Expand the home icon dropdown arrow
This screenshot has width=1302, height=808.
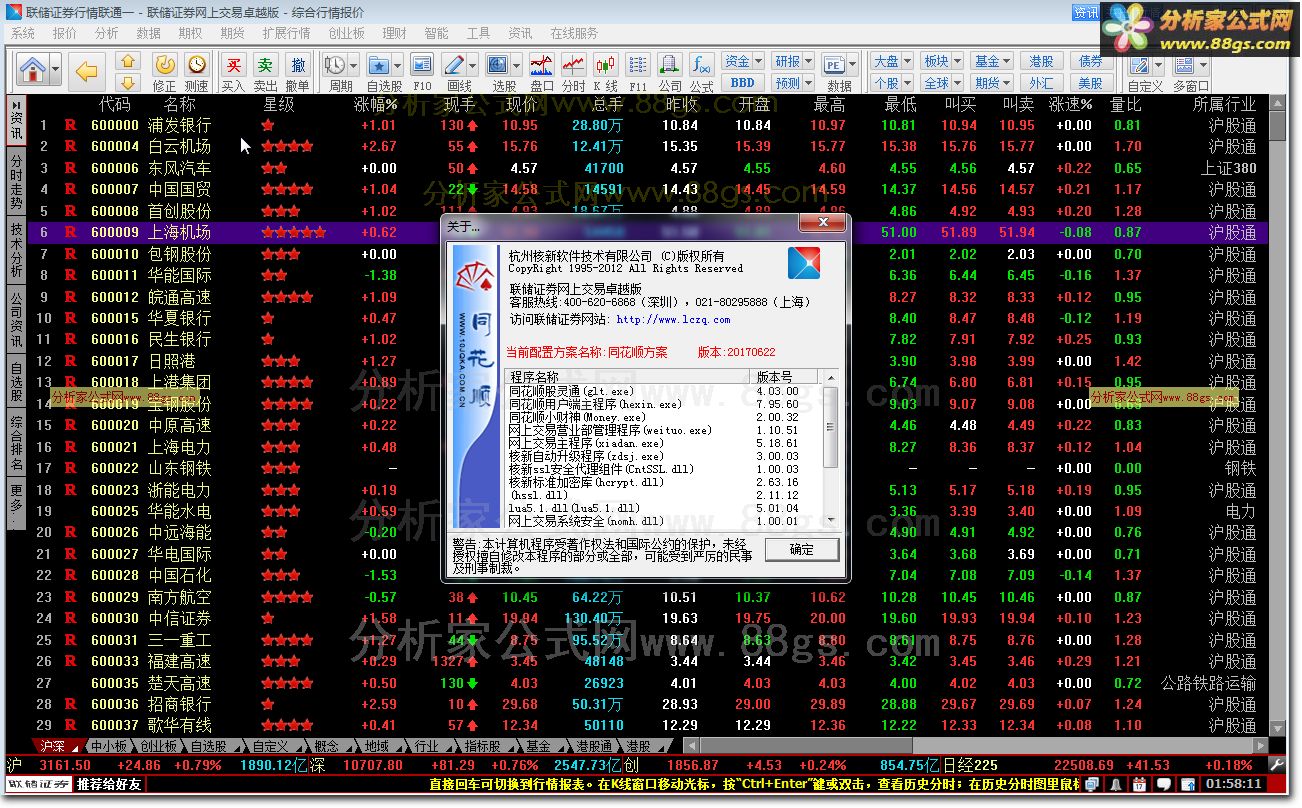[x=55, y=70]
